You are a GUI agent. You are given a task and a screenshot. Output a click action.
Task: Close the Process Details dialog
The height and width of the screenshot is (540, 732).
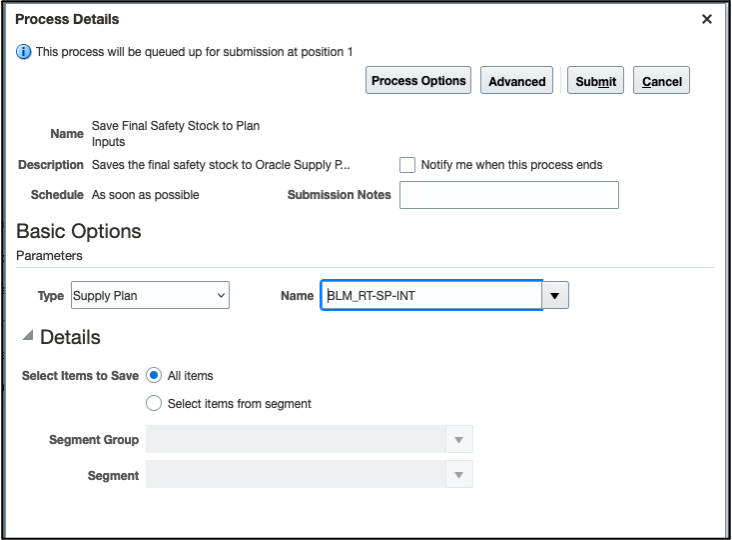coord(707,19)
